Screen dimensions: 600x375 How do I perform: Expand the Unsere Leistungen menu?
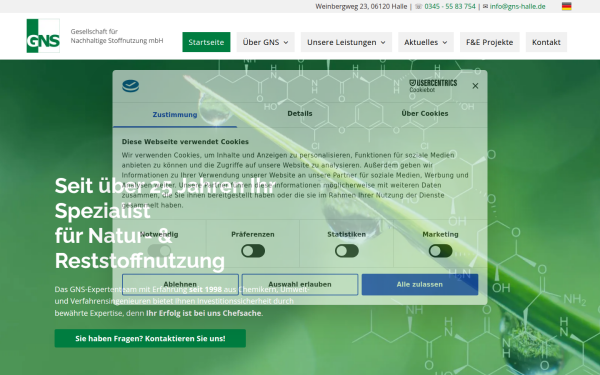[x=346, y=42]
